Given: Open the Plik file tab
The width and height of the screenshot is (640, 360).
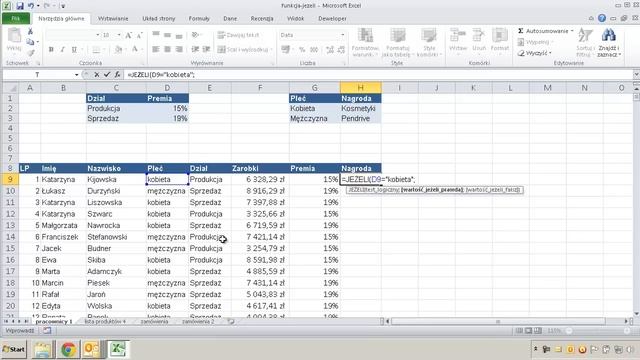Looking at the screenshot, I should [16, 19].
